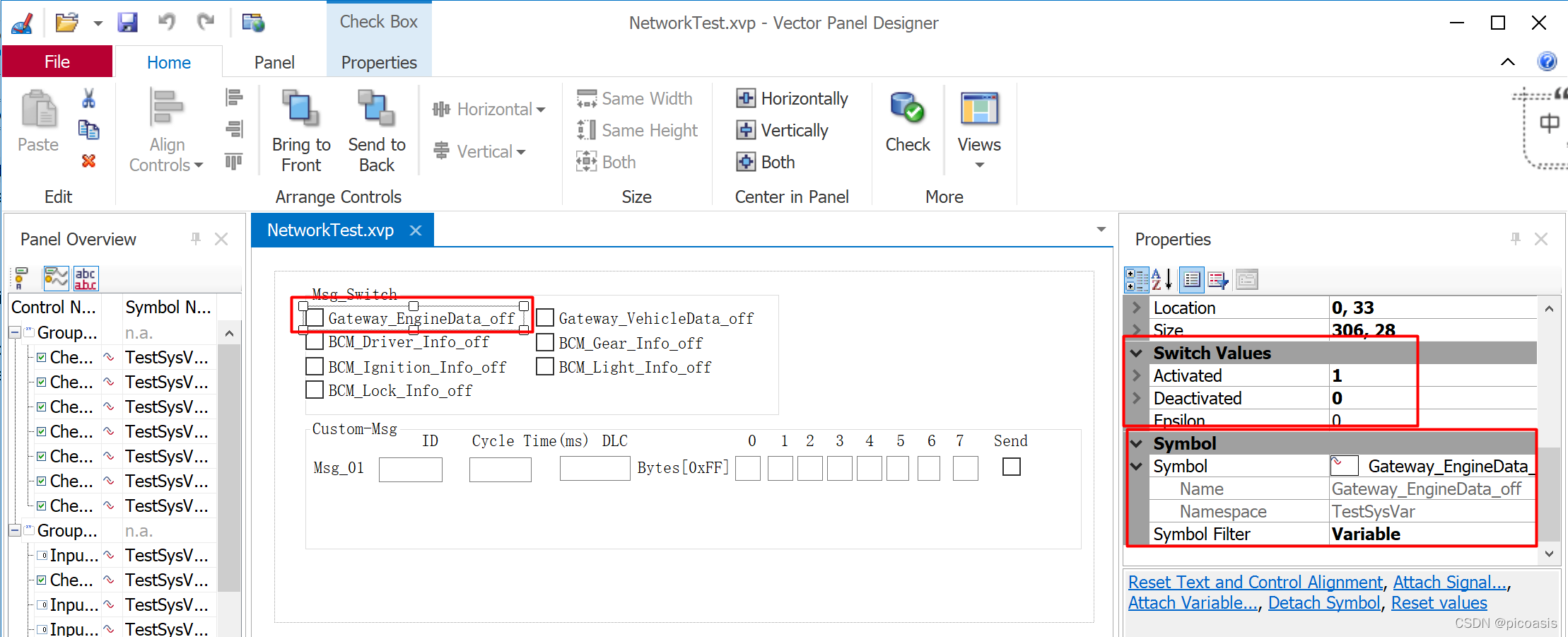Apply Both under the Size group
Screen dimensions: 1568x637
point(607,162)
